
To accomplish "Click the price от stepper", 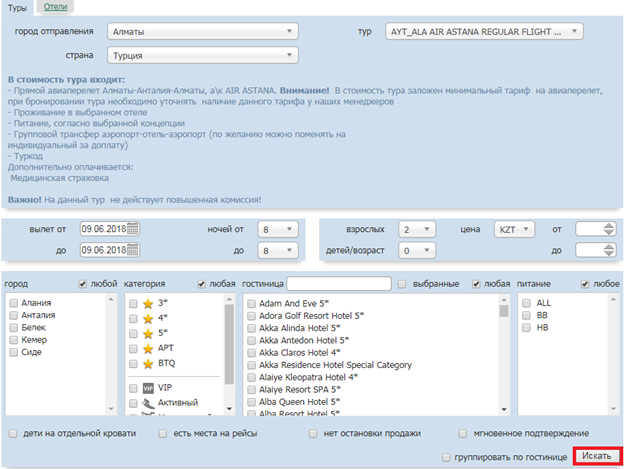I will point(609,229).
